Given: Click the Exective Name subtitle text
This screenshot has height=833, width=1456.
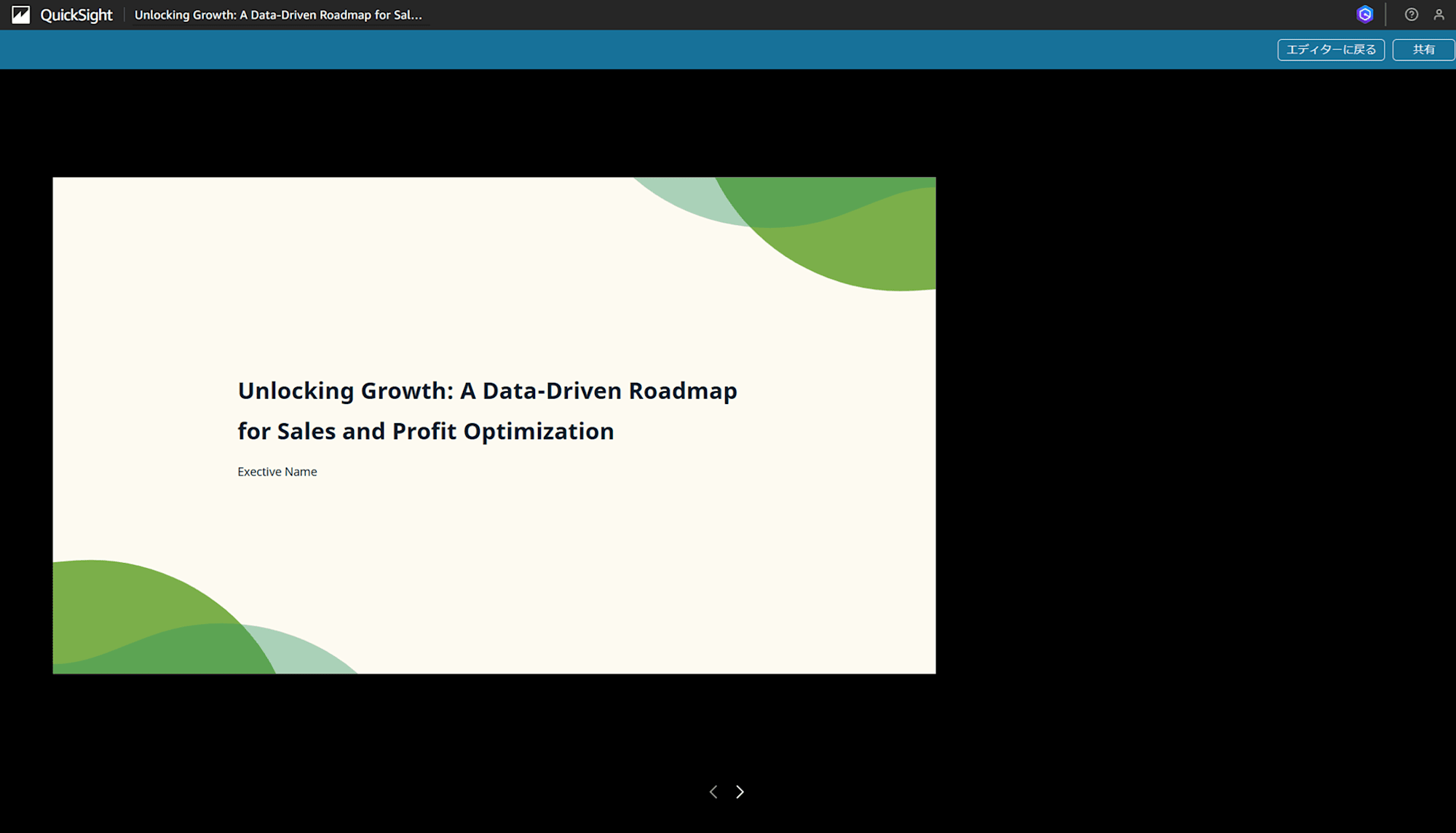Looking at the screenshot, I should tap(277, 472).
